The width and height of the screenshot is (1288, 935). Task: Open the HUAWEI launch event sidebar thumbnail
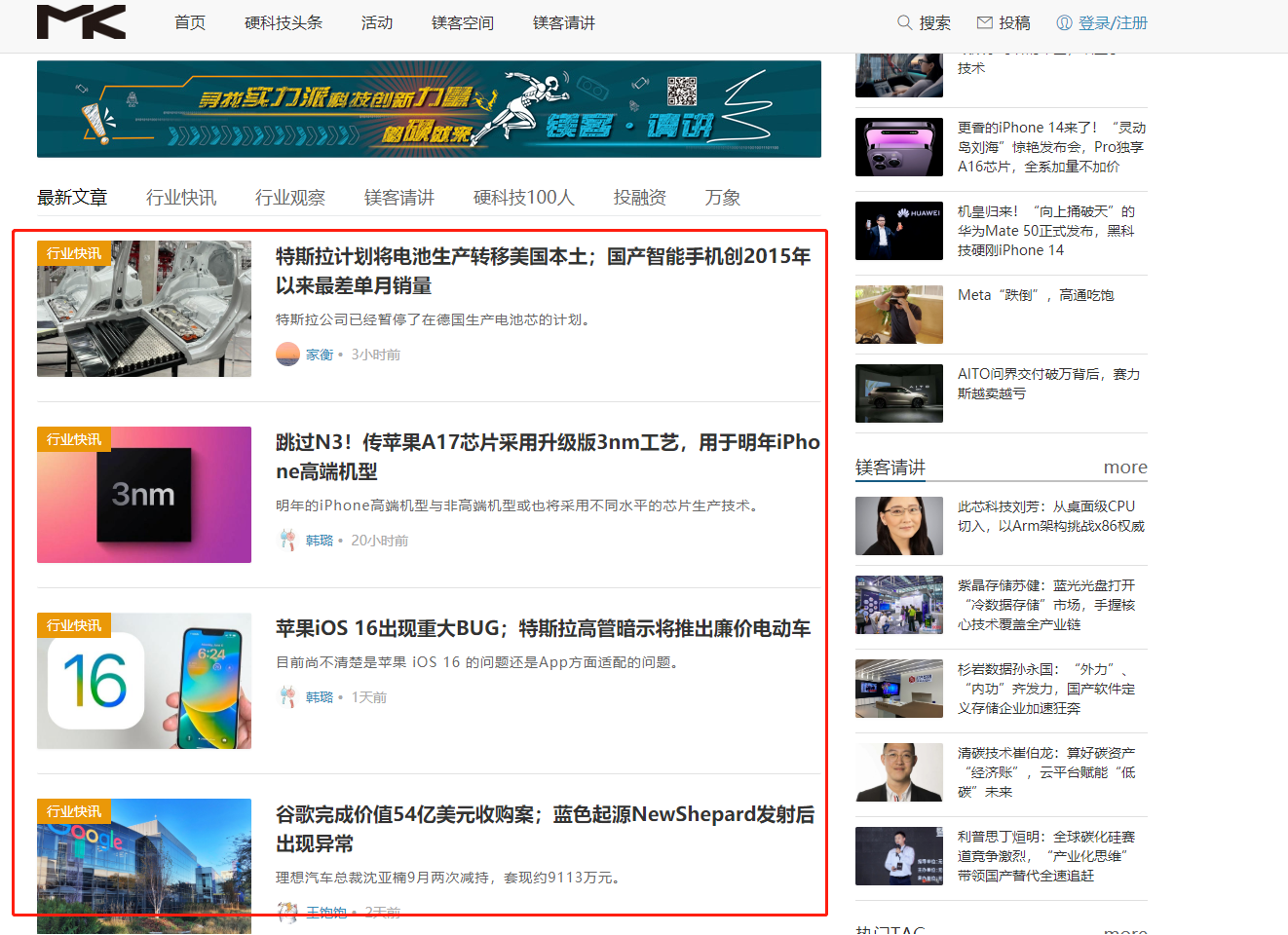point(899,231)
